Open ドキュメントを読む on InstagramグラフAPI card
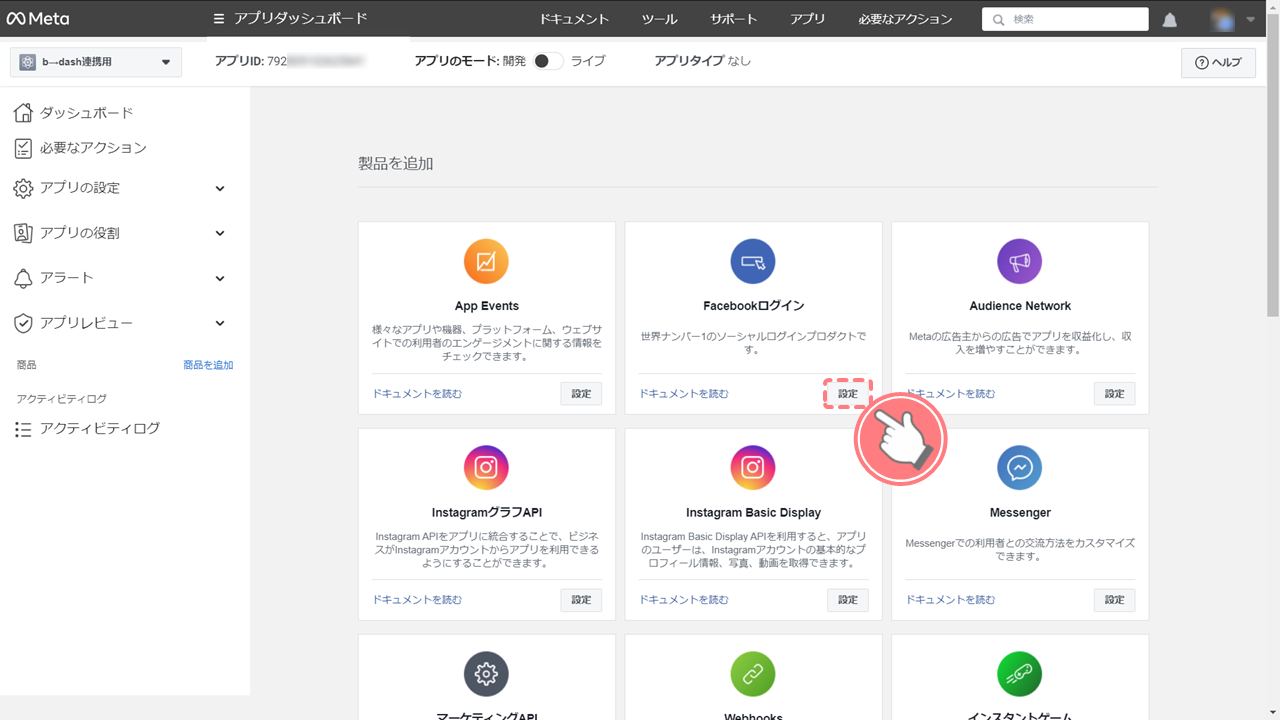The height and width of the screenshot is (720, 1280). pyautogui.click(x=418, y=600)
